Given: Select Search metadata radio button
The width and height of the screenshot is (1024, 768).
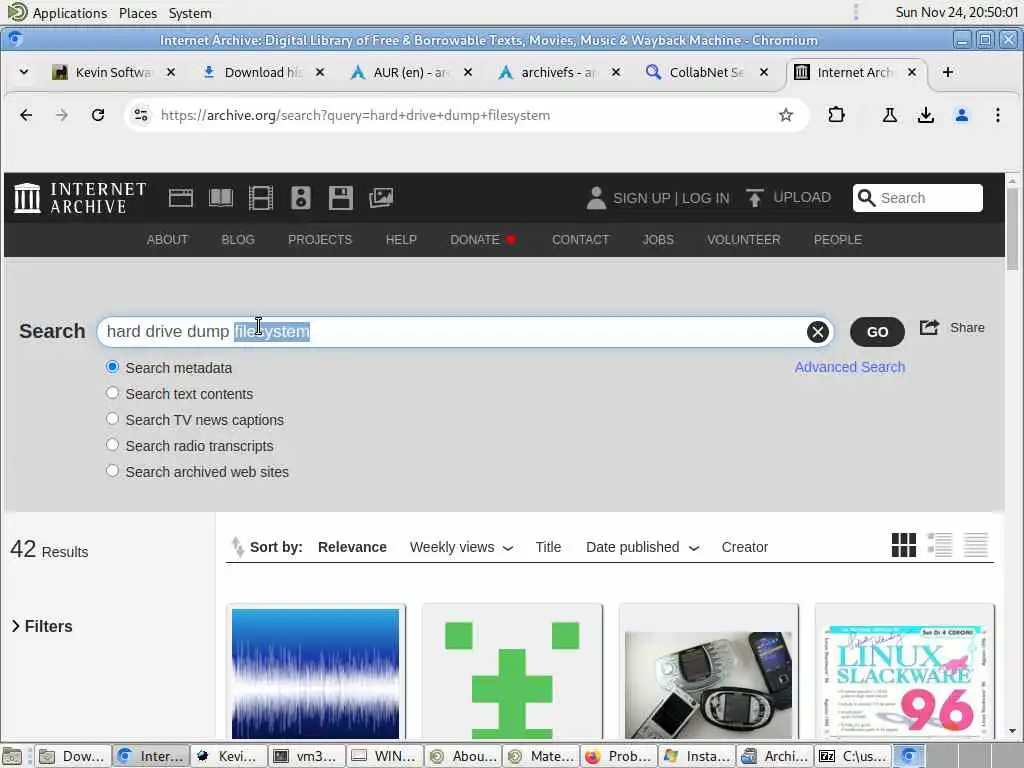Looking at the screenshot, I should 112,367.
